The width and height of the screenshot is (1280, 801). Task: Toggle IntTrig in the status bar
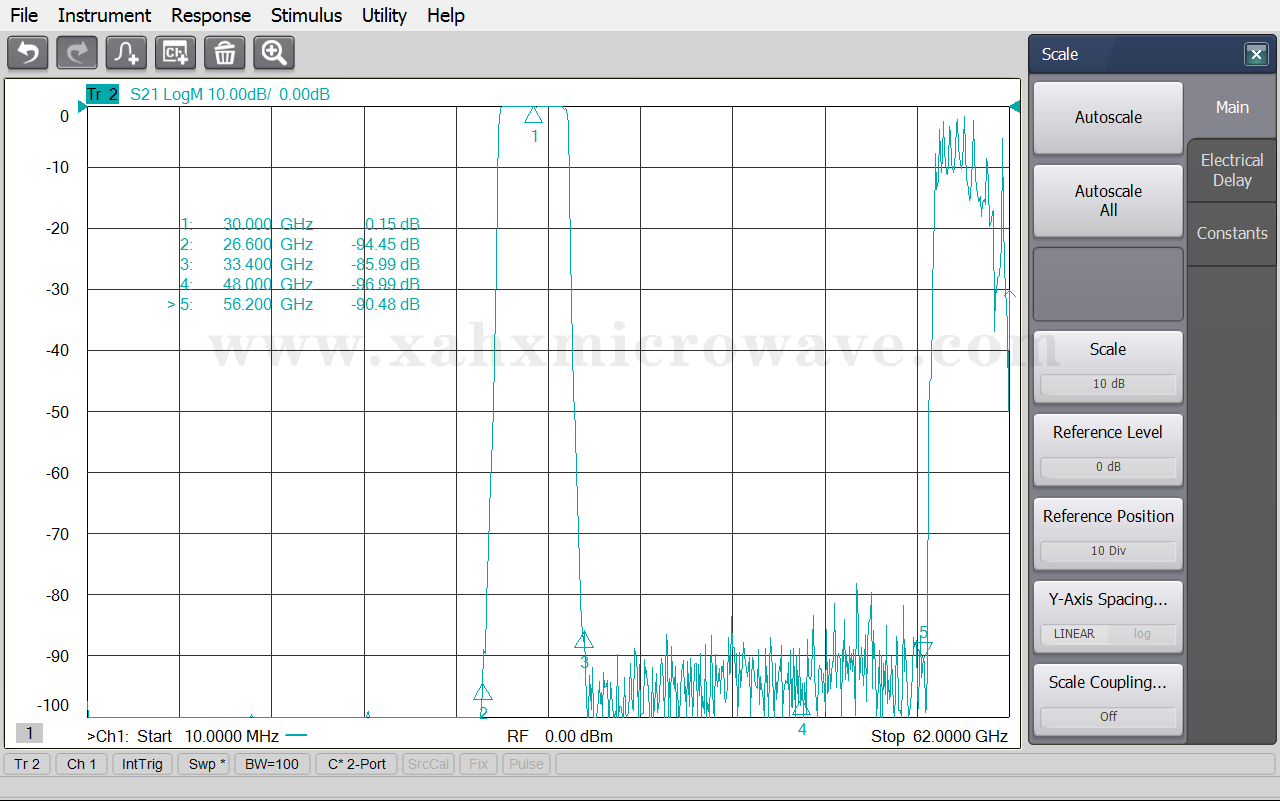click(142, 764)
